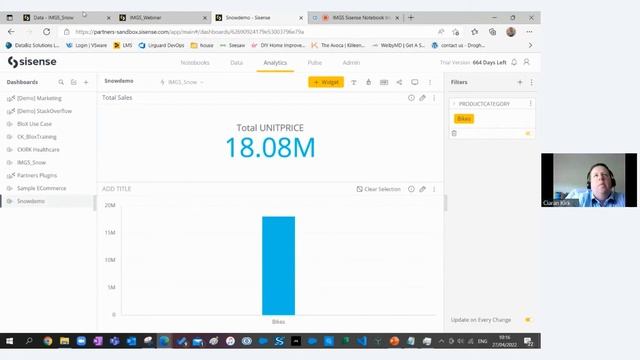Collapse the PRODUCTCATEGORY filter
The width and height of the screenshot is (640, 360).
(x=454, y=104)
